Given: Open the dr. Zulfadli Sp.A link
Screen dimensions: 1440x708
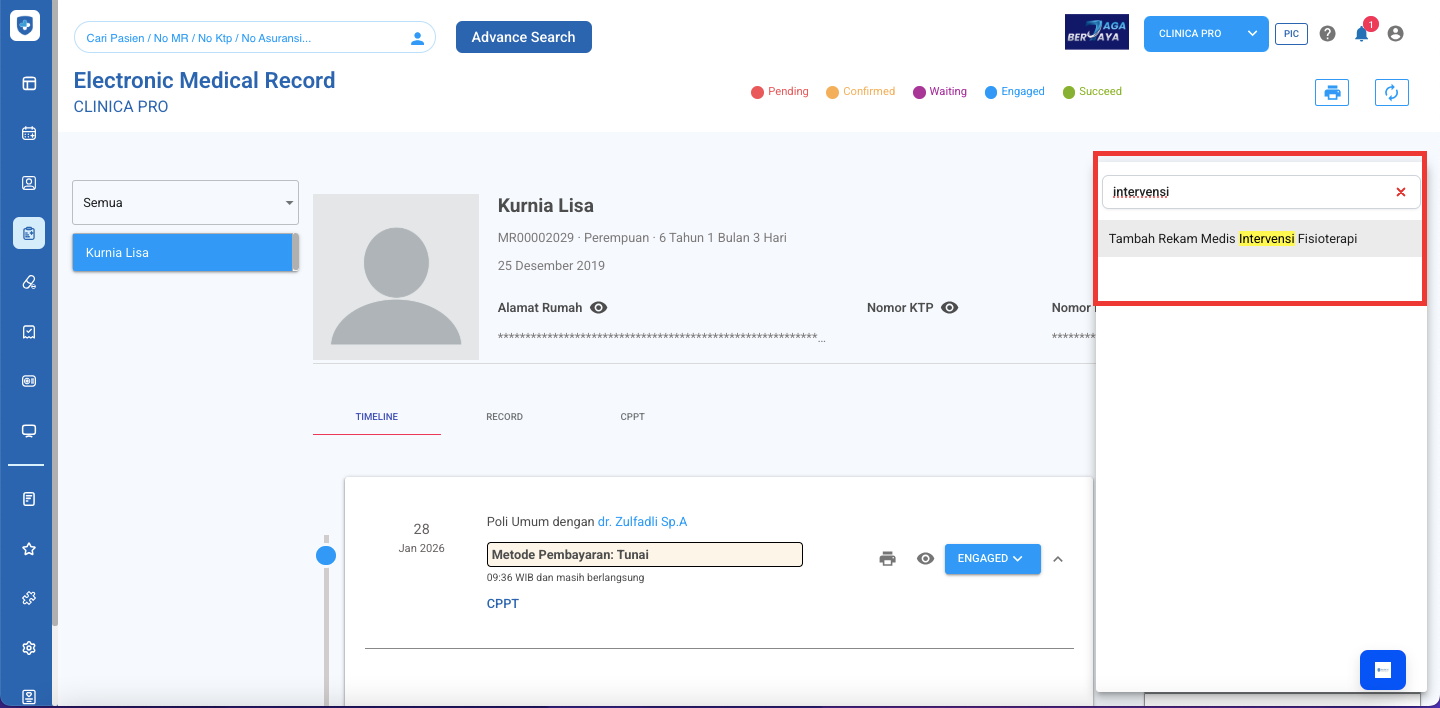Looking at the screenshot, I should click(x=642, y=522).
